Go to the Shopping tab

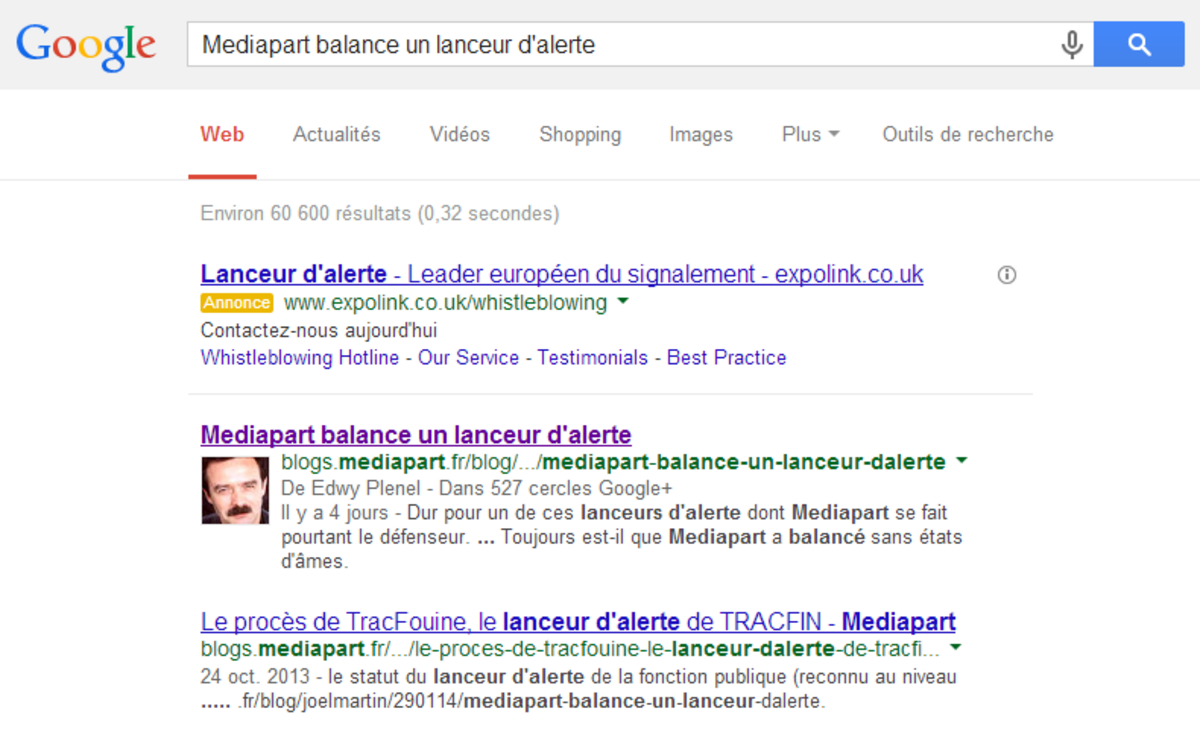pyautogui.click(x=580, y=135)
